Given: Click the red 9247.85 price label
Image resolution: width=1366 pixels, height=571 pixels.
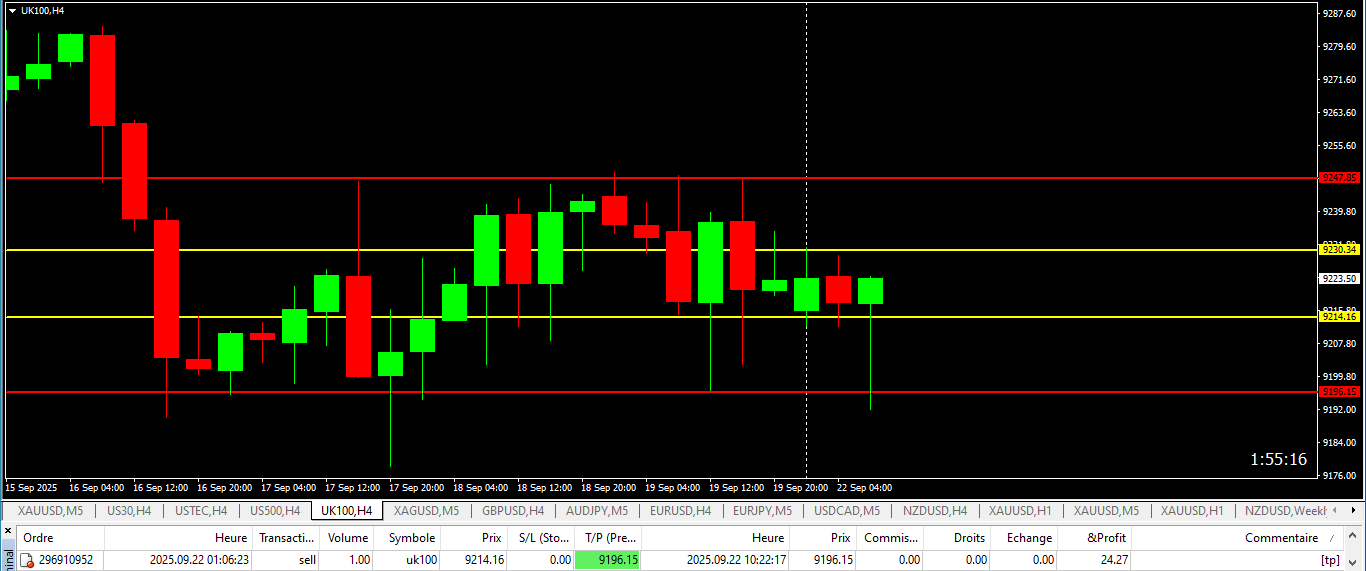Looking at the screenshot, I should [x=1339, y=178].
